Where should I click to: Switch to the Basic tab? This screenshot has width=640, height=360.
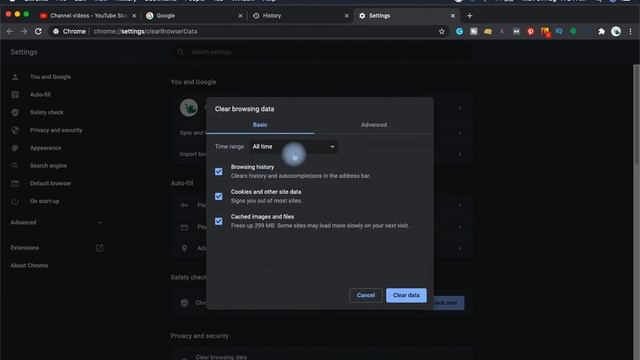pyautogui.click(x=260, y=125)
